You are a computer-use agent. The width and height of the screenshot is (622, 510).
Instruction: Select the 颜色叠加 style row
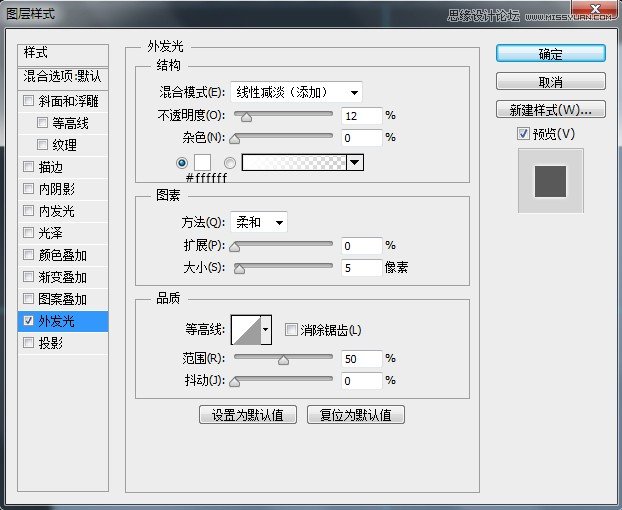click(63, 255)
